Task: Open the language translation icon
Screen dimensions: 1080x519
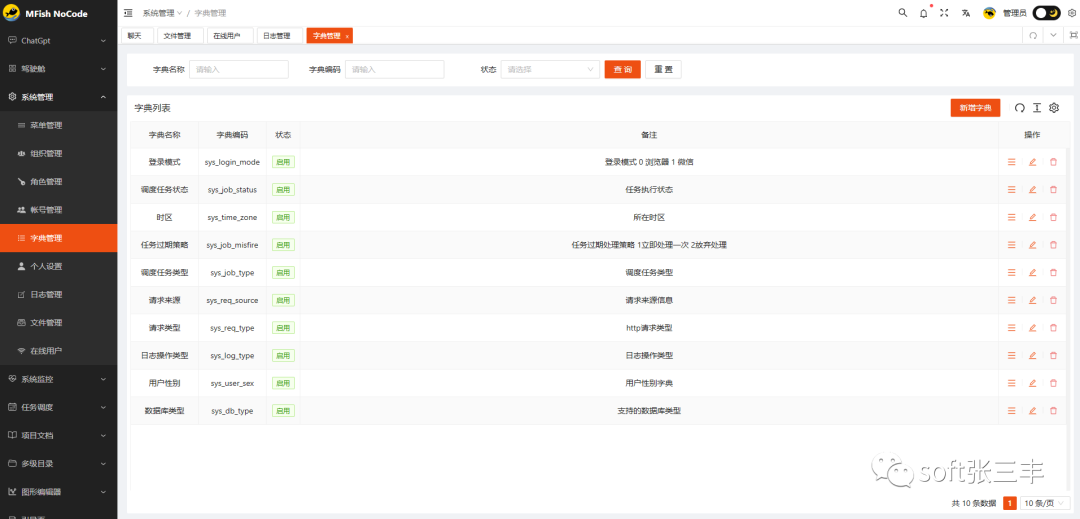Action: [966, 13]
